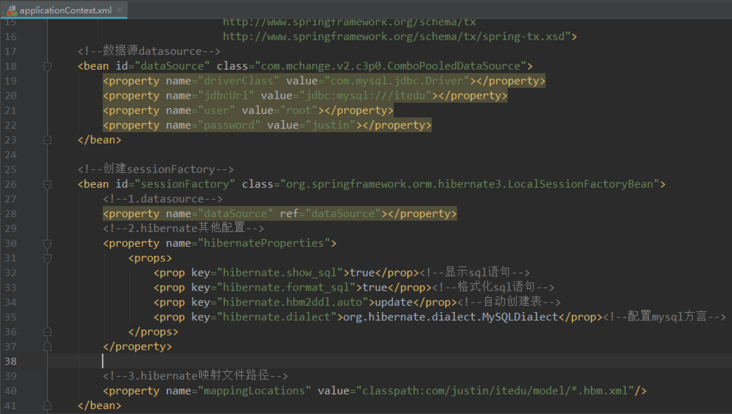Image resolution: width=732 pixels, height=414 pixels.
Task: Click the "driverClass" property name
Action: pos(239,81)
